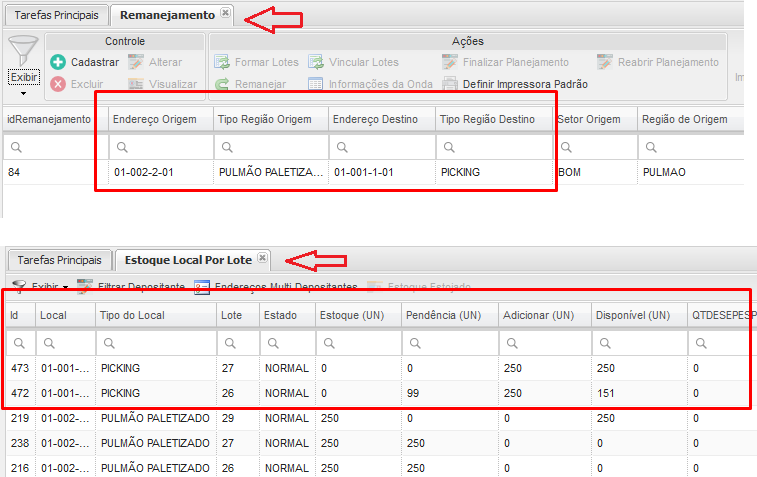Click the Tipo do Local filter field
The image size is (757, 477).
(156, 343)
